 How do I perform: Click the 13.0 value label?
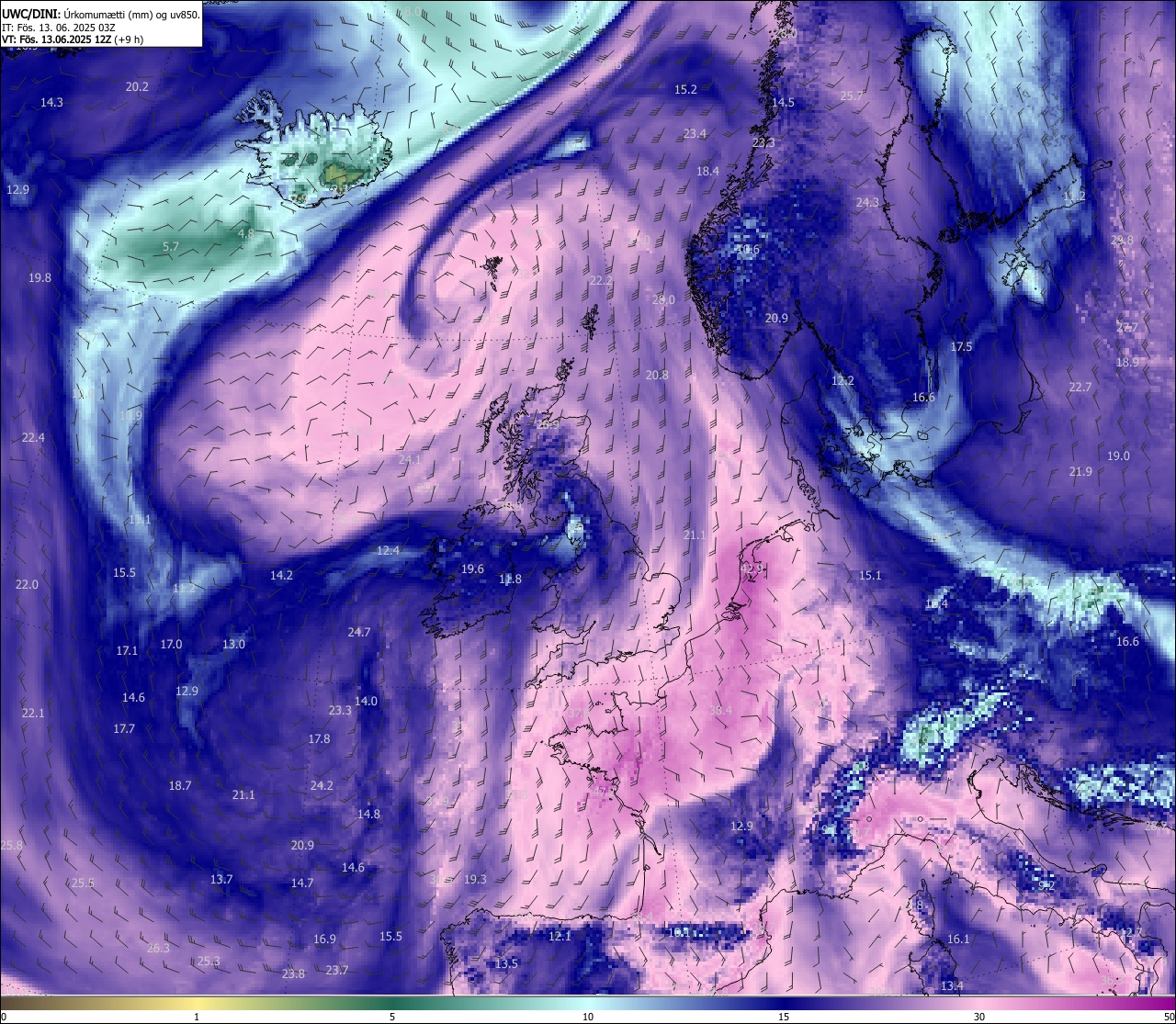coord(233,644)
